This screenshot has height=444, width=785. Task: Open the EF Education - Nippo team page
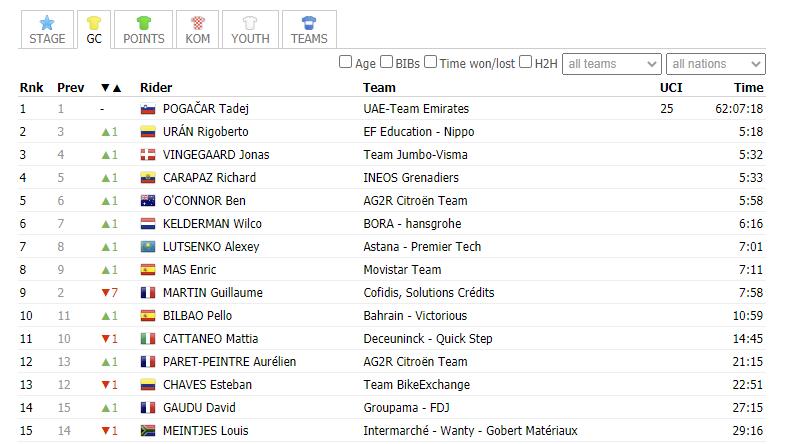[419, 132]
